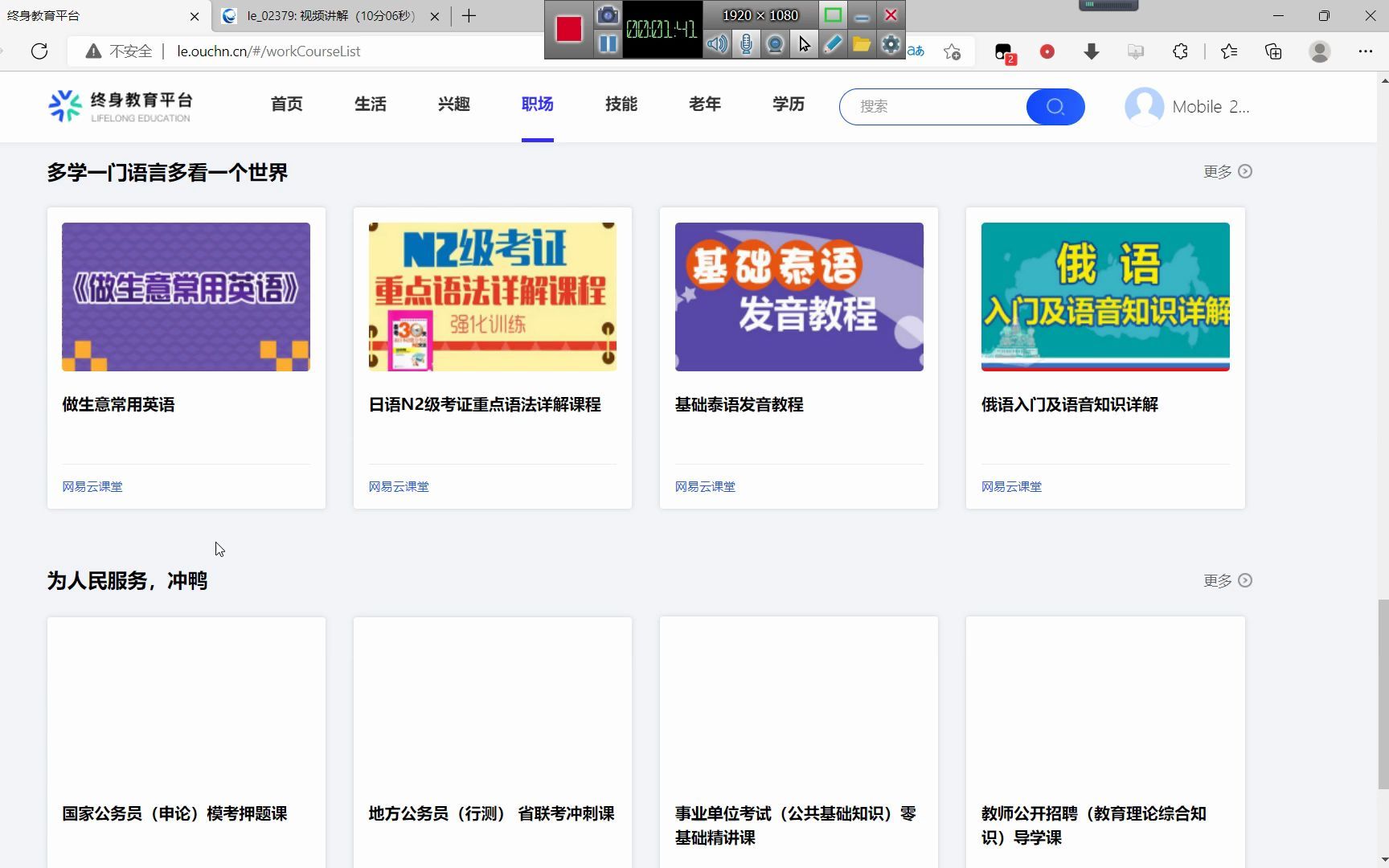Click the 终身教育平台 site logo
This screenshot has width=1389, height=868.
click(x=120, y=106)
